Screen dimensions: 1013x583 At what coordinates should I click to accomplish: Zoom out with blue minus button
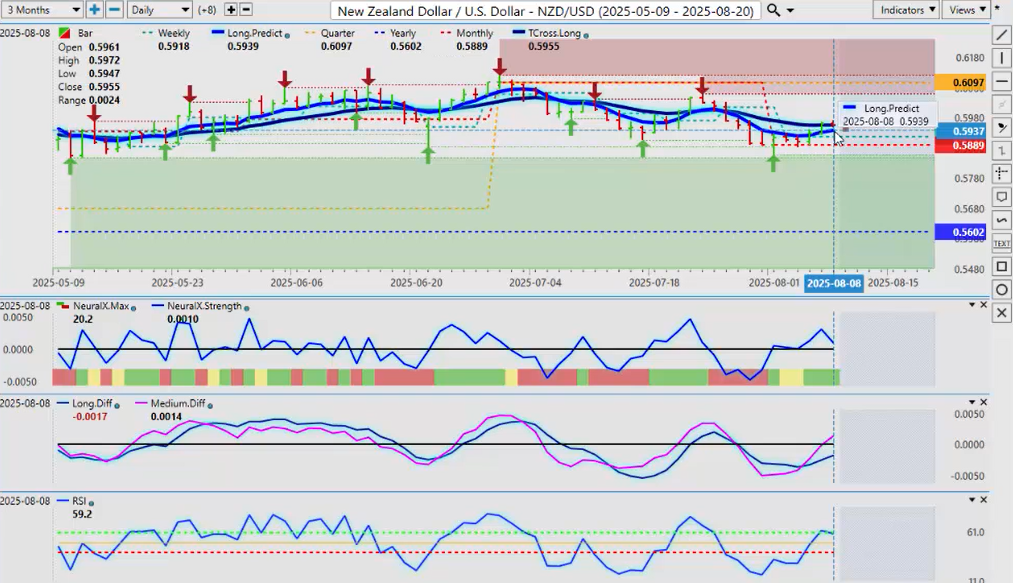point(114,10)
